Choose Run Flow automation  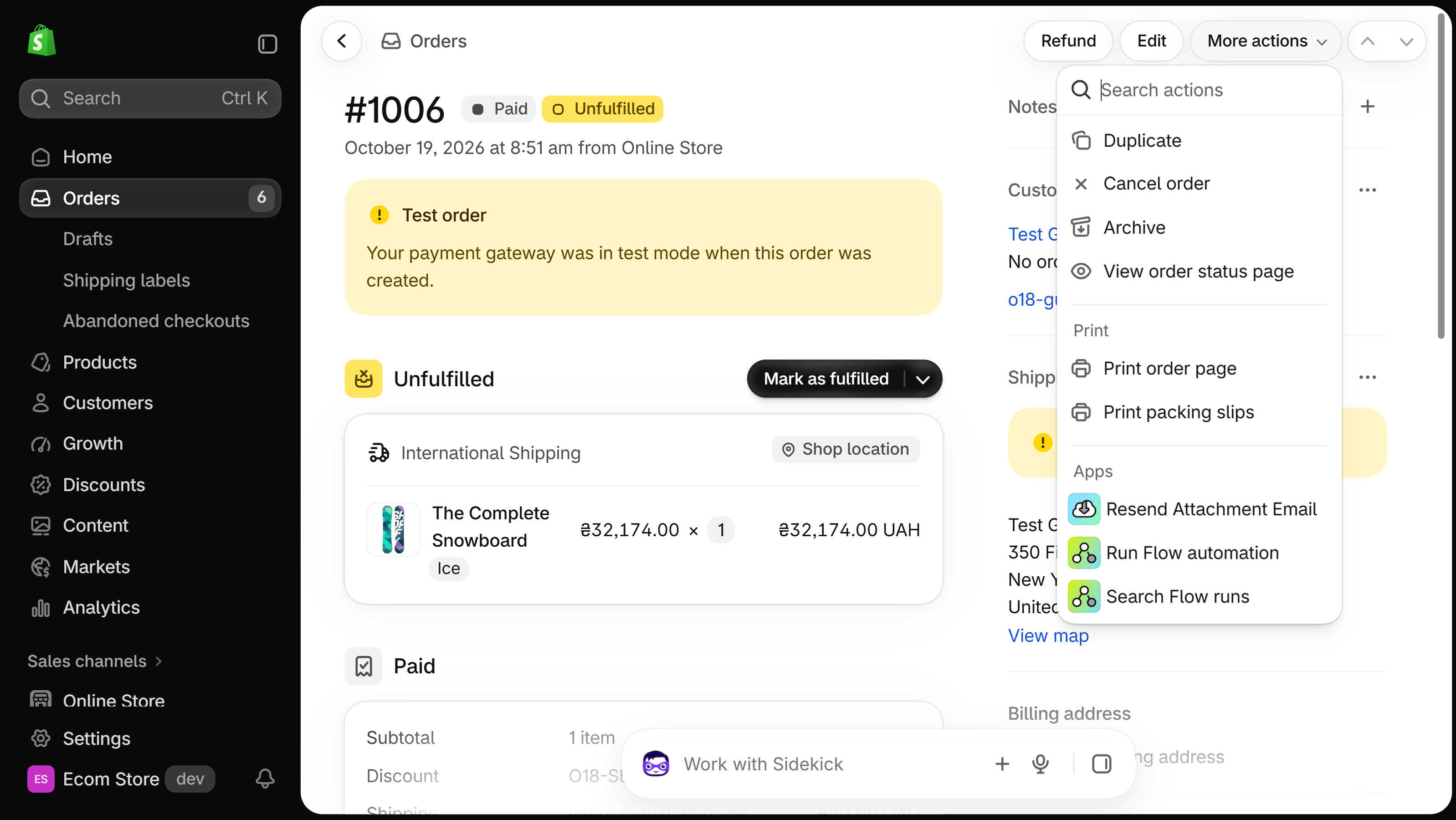pos(1198,552)
